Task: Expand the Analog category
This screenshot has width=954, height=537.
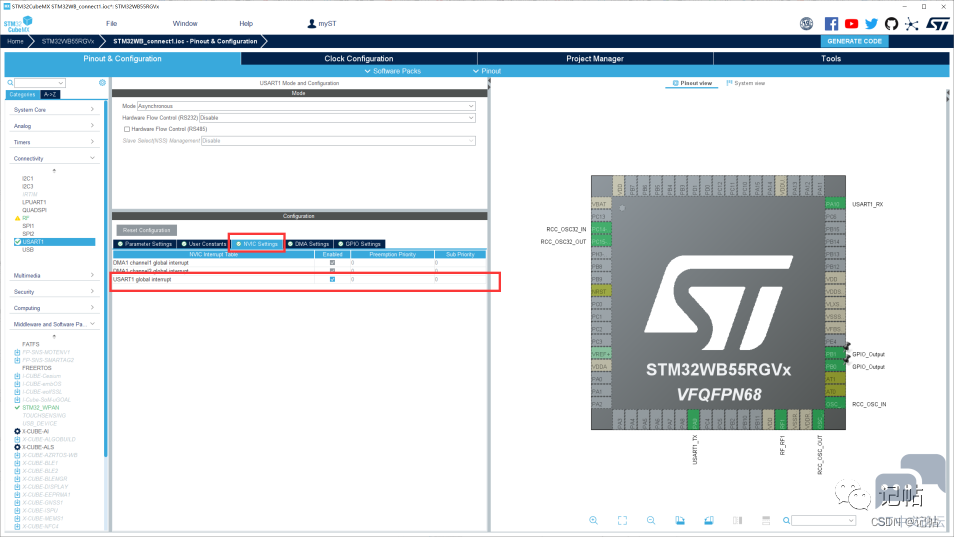Action: 54,126
